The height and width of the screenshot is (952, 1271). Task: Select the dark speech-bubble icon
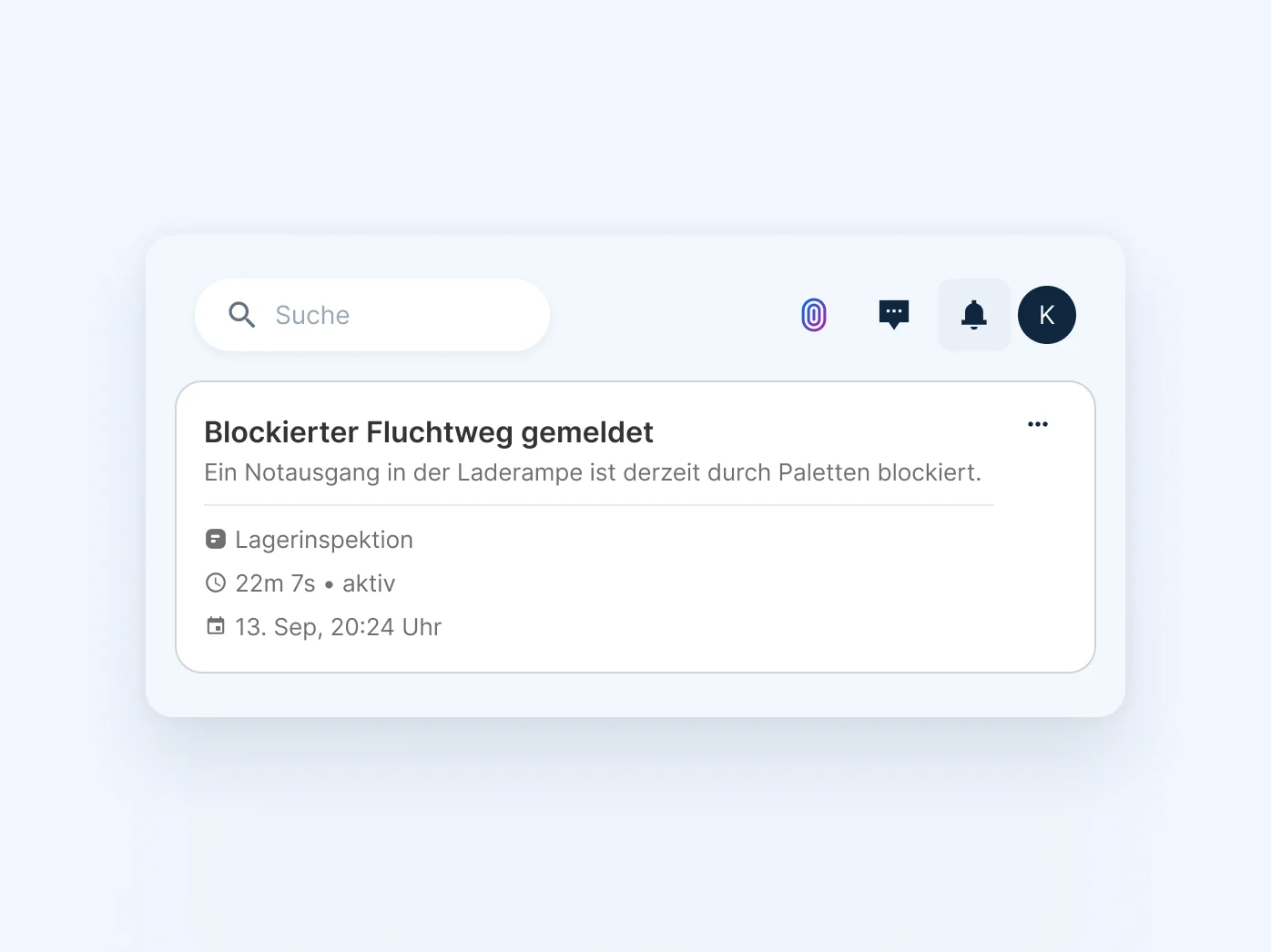(x=893, y=315)
